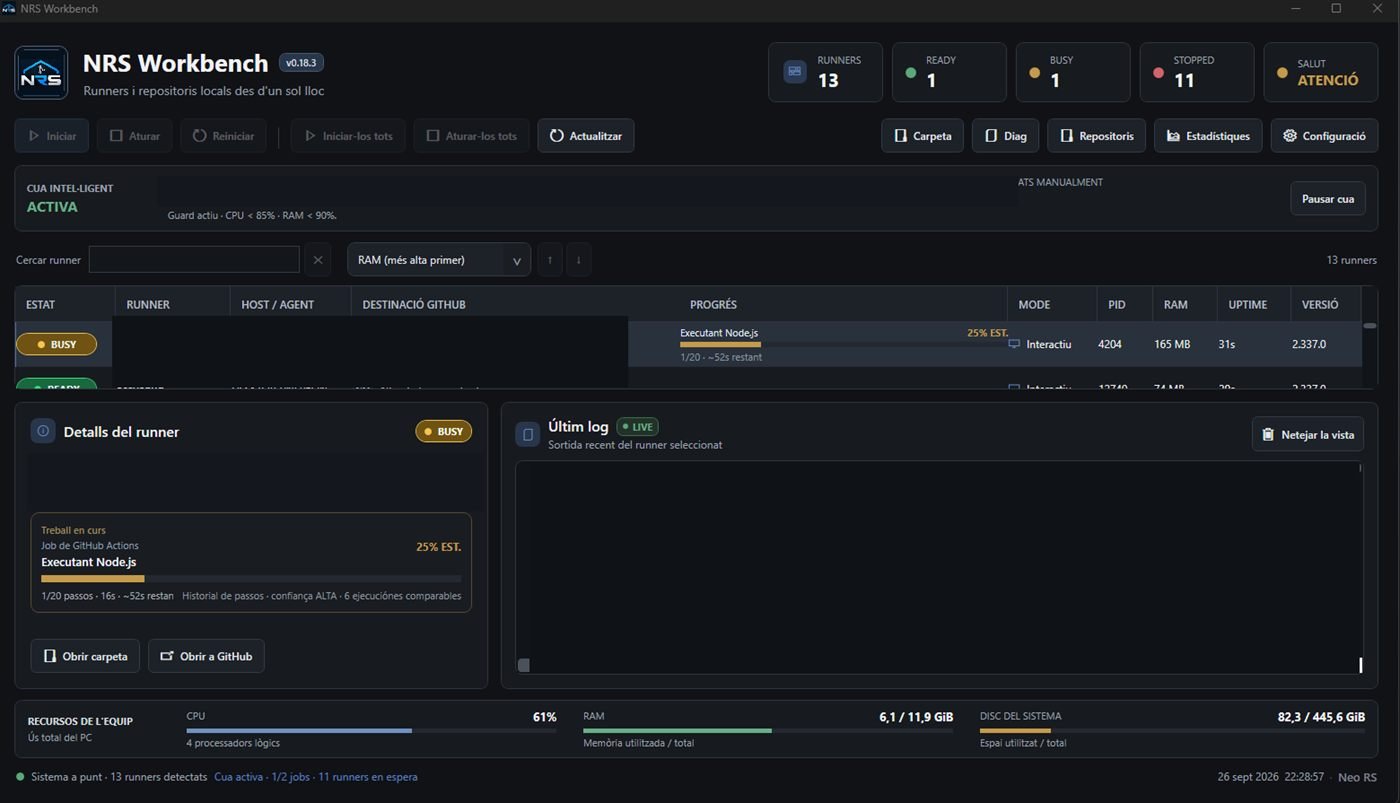Click the Actualitzar refresh button
The image size is (1400, 803).
(x=586, y=136)
